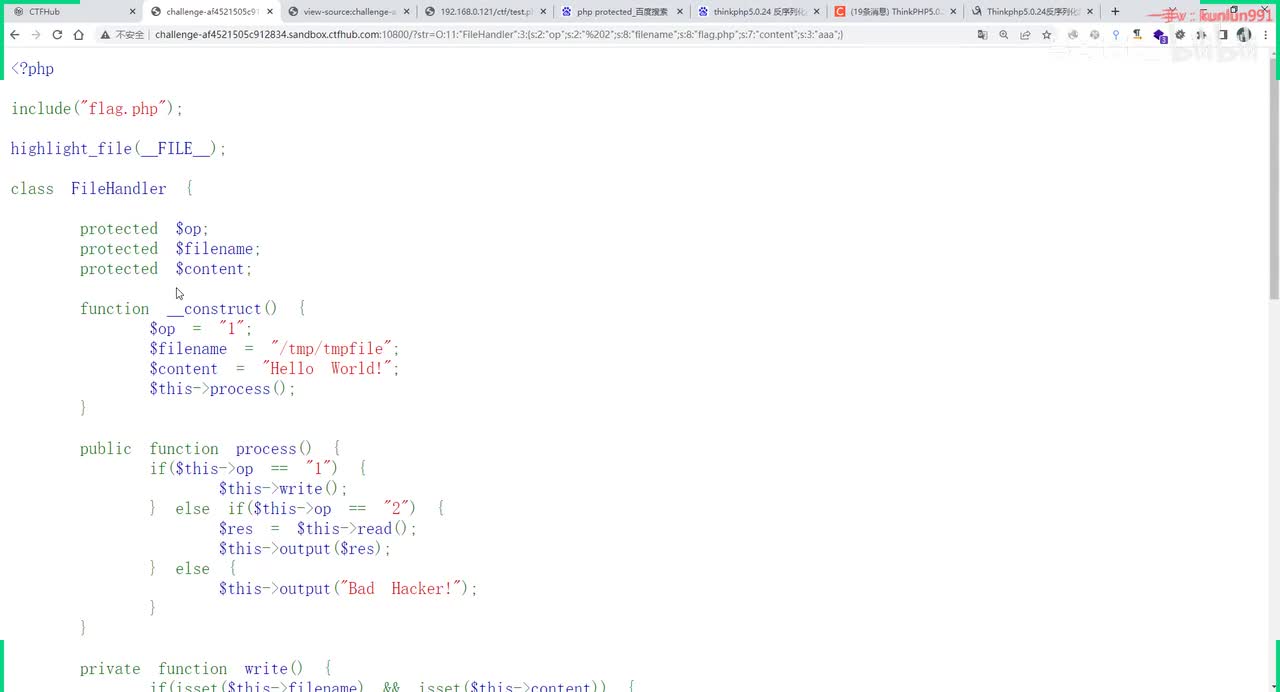The image size is (1280, 692).
Task: Click the highlight_file(__FILE__); line
Action: pyautogui.click(x=118, y=148)
